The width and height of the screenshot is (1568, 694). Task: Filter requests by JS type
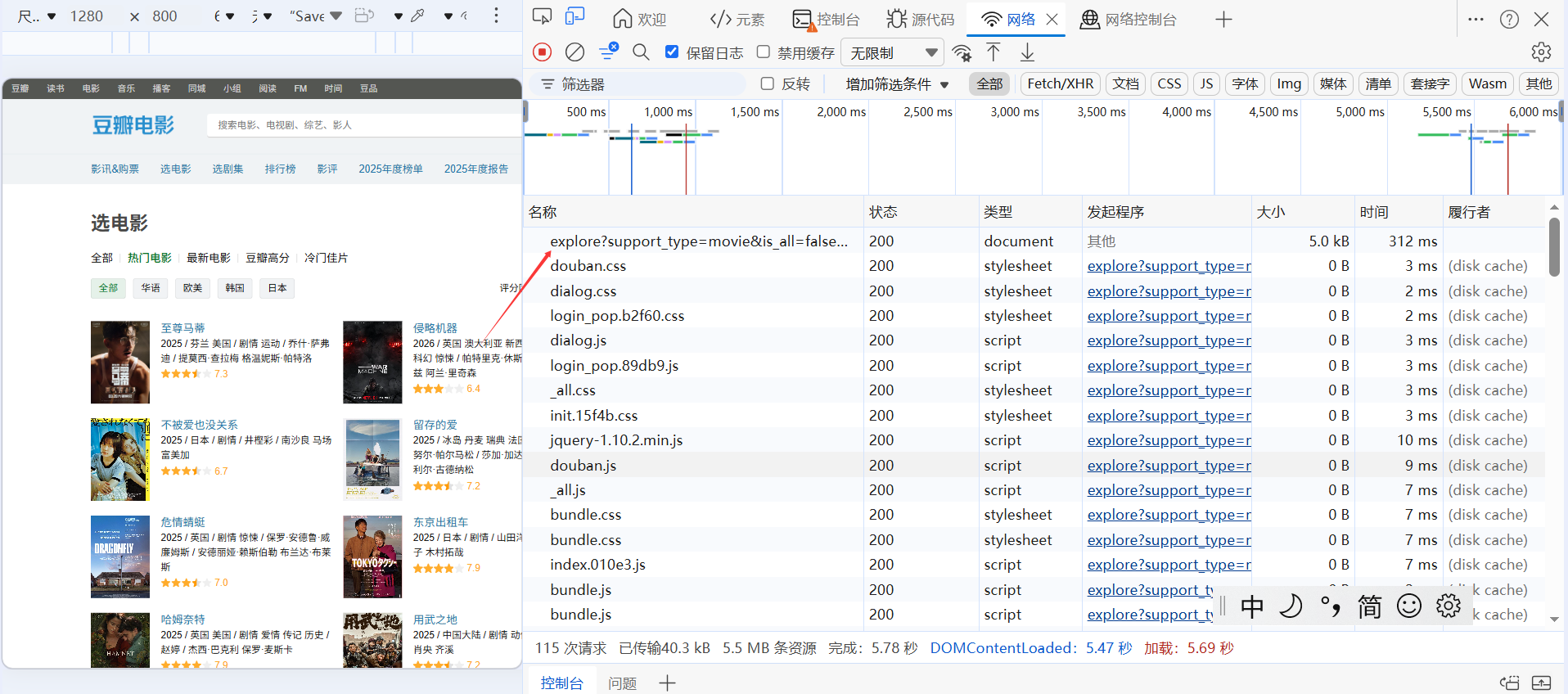pos(1206,83)
